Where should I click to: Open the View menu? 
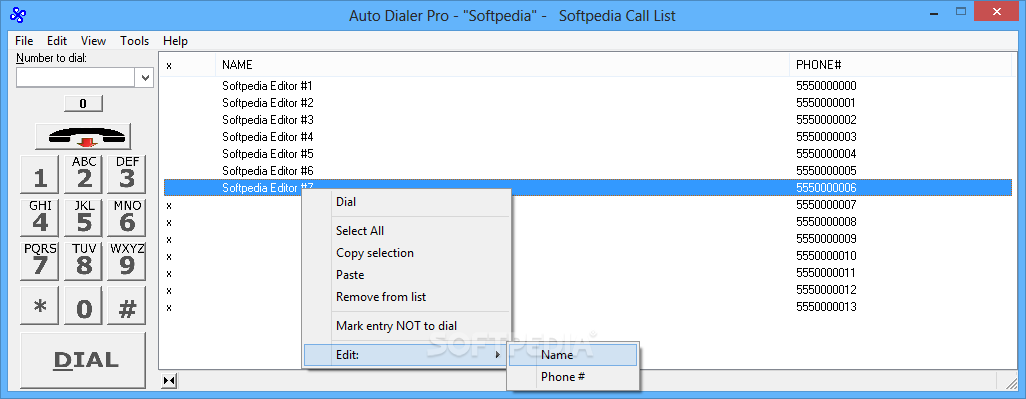point(94,41)
